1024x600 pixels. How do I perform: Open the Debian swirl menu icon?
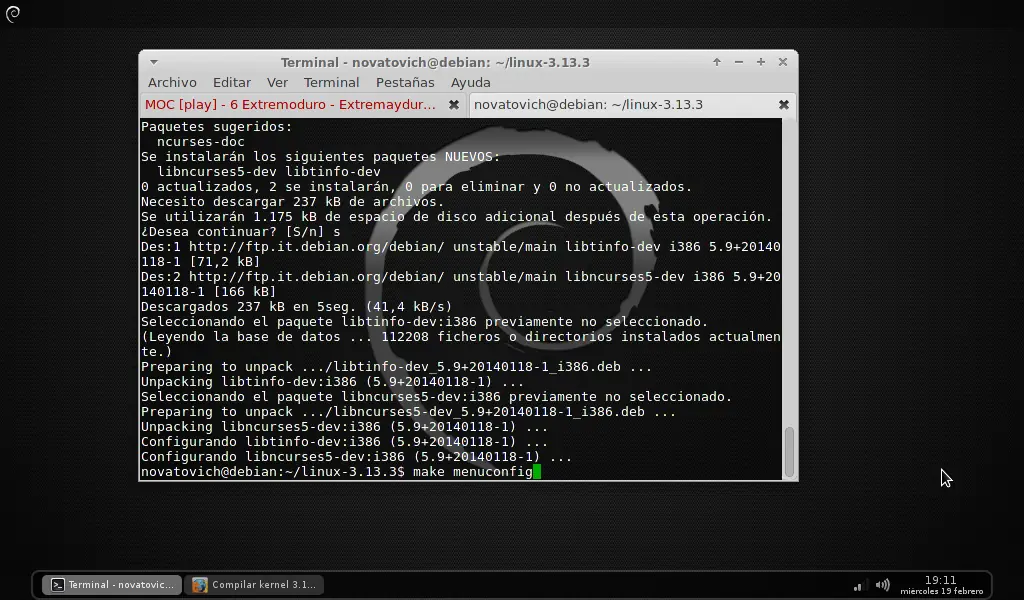pyautogui.click(x=13, y=13)
